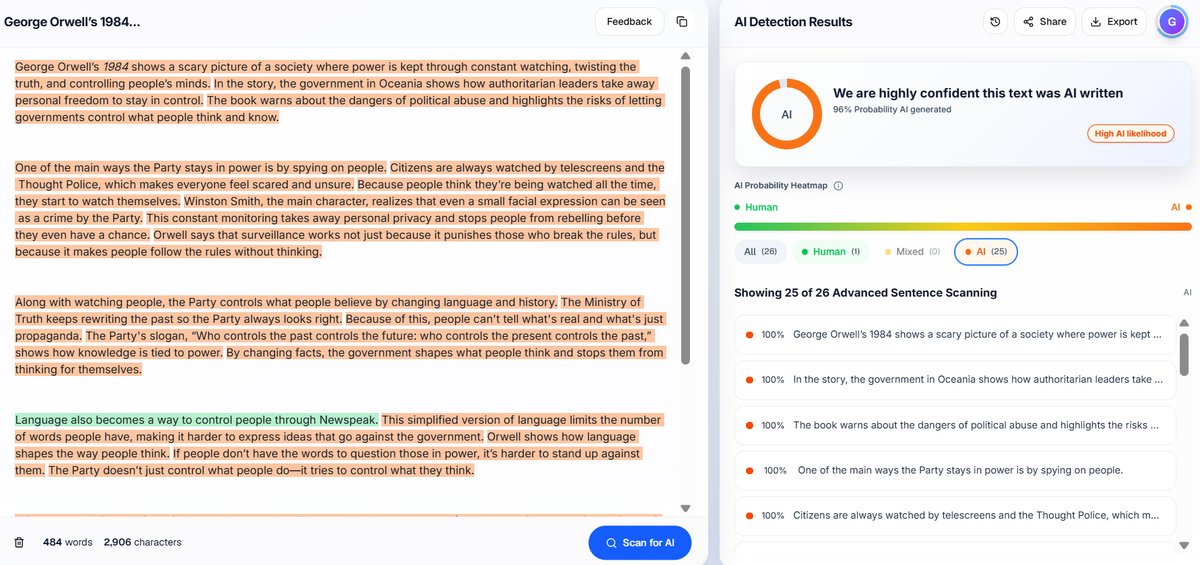Open the scan history clock icon
The height and width of the screenshot is (565, 1200).
point(995,21)
